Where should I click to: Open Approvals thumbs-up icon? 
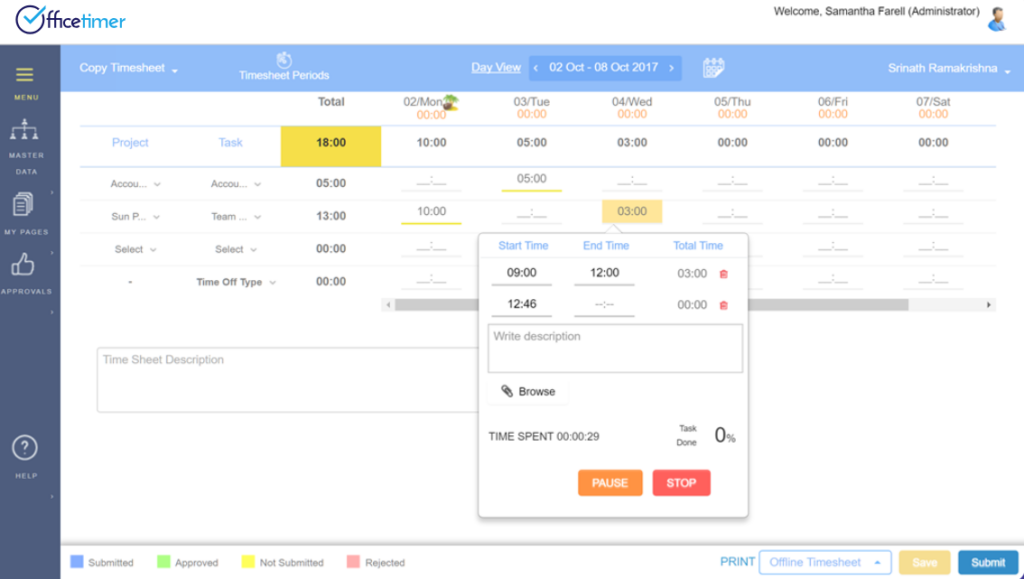pos(23,264)
